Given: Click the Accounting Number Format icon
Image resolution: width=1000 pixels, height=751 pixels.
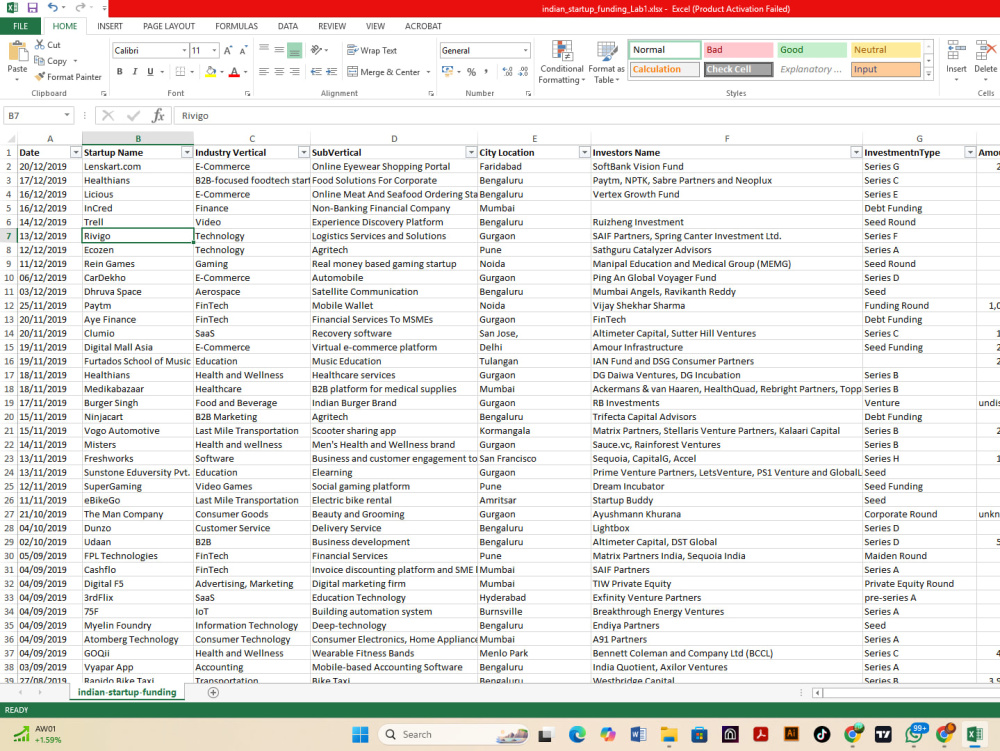Looking at the screenshot, I should click(x=448, y=71).
